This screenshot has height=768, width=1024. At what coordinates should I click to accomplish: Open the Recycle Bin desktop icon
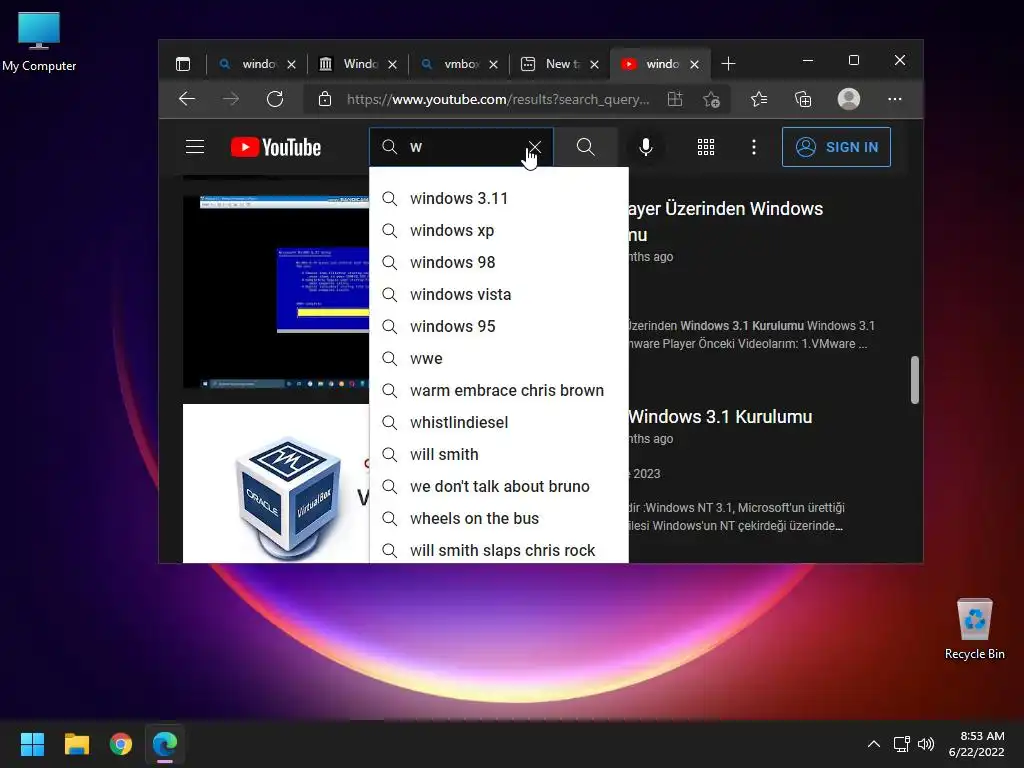point(974,628)
